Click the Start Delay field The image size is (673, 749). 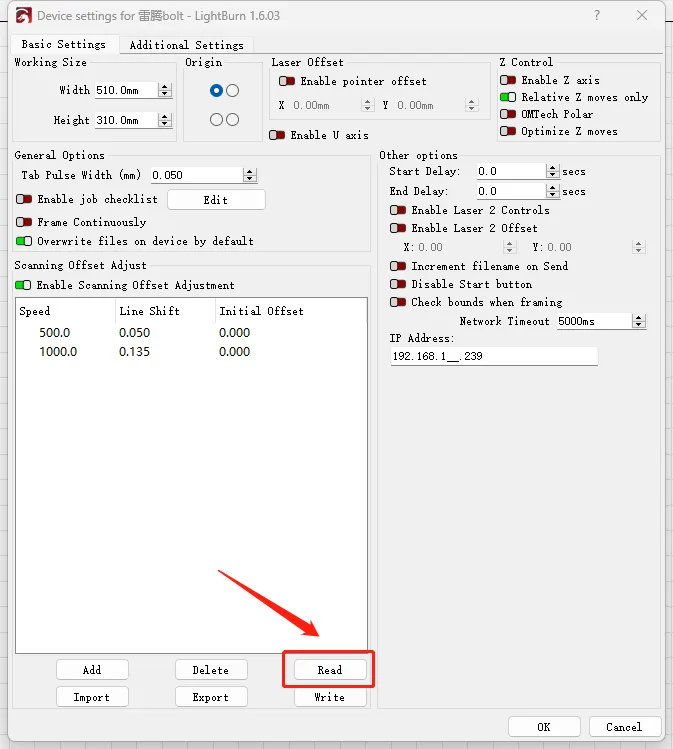(512, 171)
